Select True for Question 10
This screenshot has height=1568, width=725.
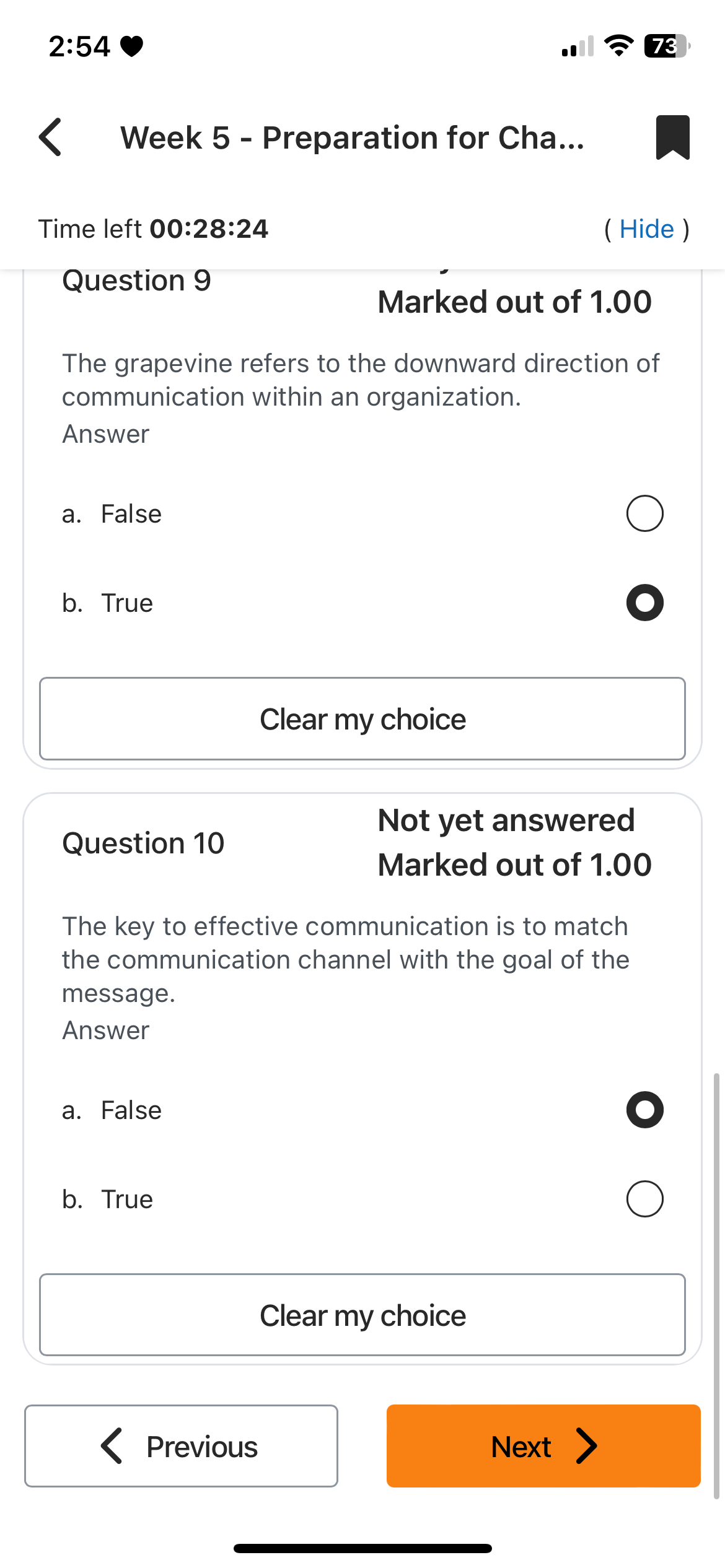tap(644, 1199)
